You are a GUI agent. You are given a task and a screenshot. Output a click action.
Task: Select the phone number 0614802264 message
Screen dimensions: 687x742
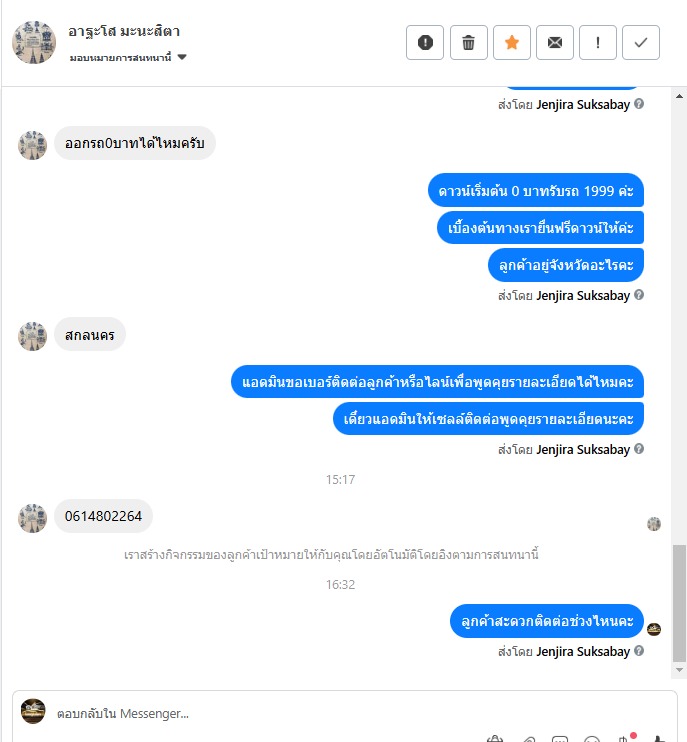pos(103,516)
